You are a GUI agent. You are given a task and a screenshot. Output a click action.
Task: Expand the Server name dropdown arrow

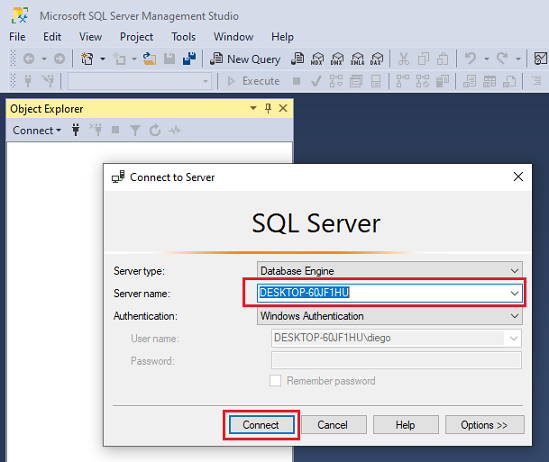point(514,293)
